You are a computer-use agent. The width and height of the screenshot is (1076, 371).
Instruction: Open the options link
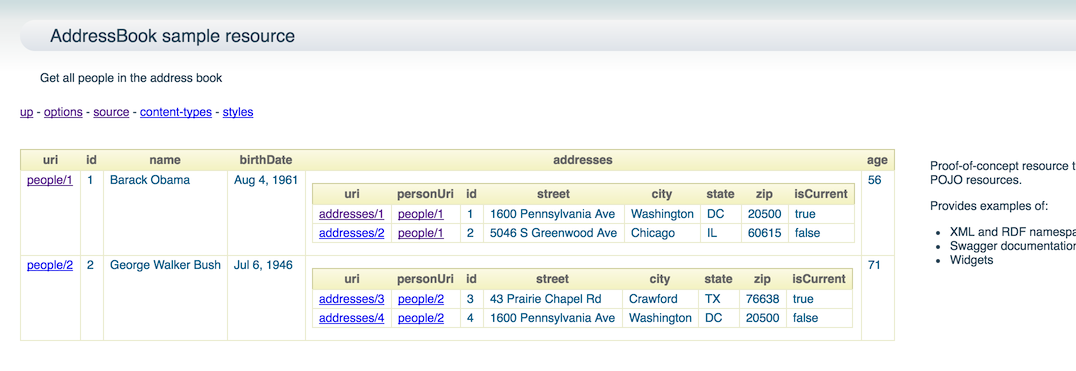click(63, 112)
